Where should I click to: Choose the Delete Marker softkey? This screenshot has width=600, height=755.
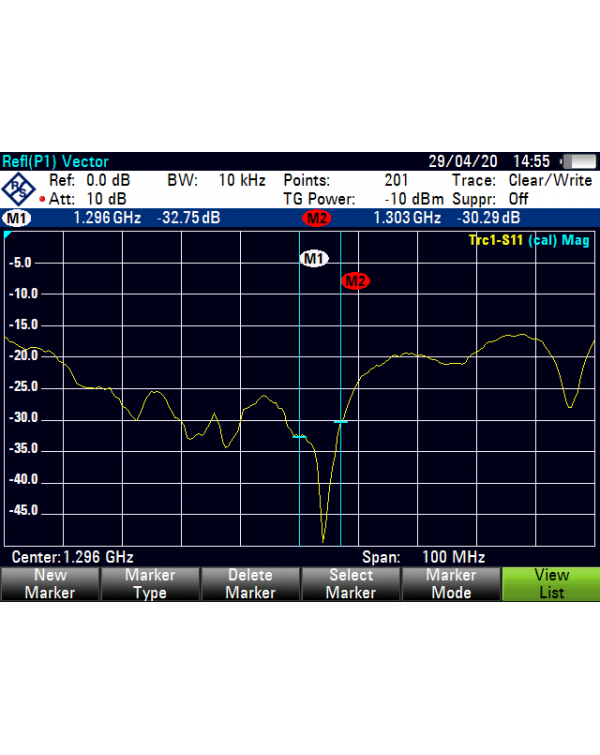pos(250,584)
